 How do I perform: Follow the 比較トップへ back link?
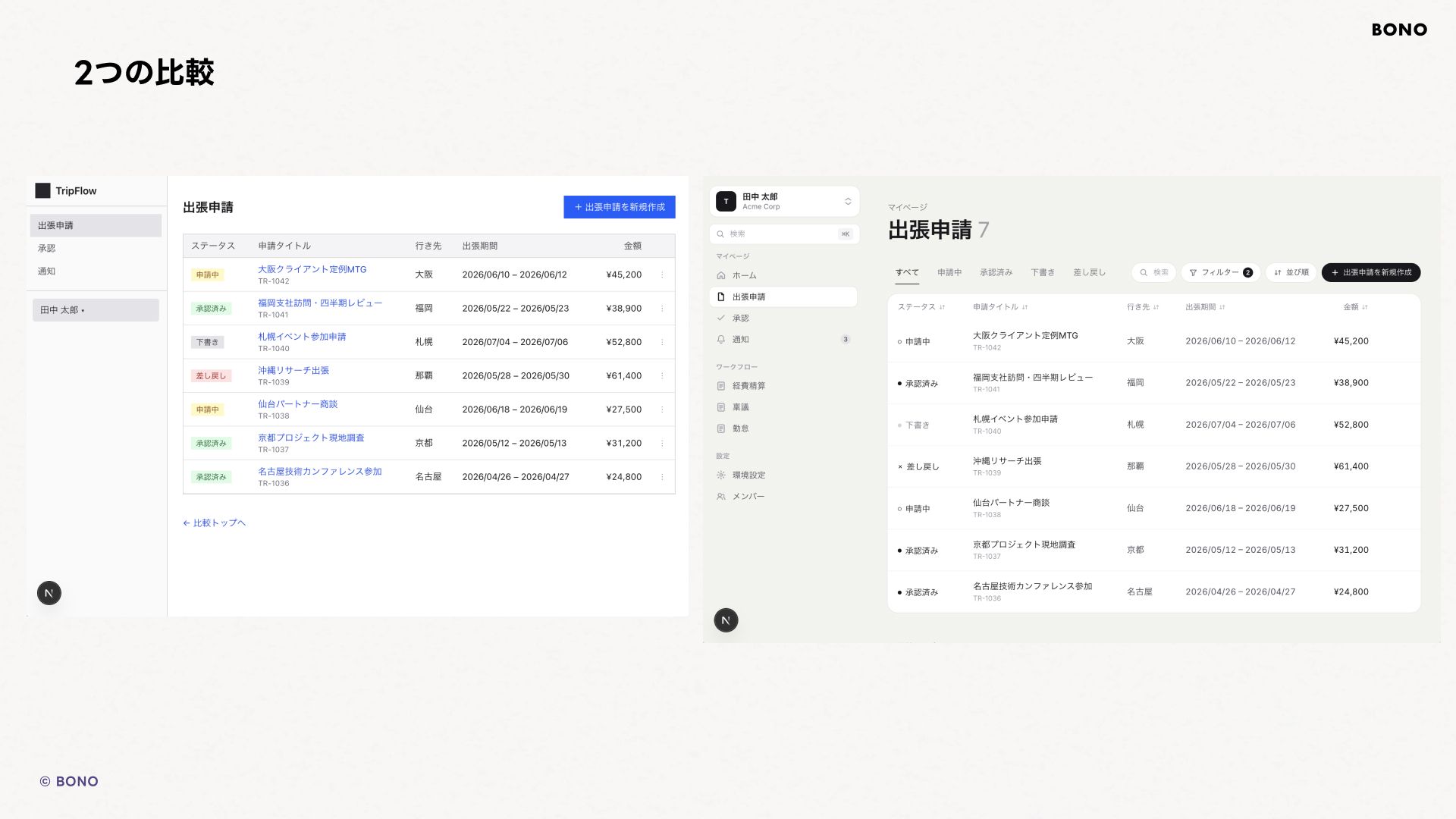[214, 522]
